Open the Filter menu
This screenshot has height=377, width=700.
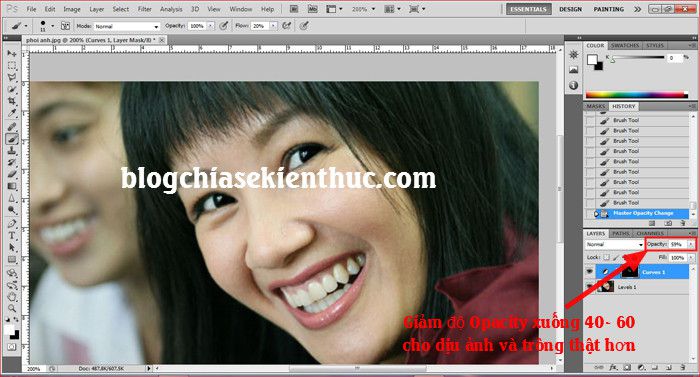tap(144, 9)
